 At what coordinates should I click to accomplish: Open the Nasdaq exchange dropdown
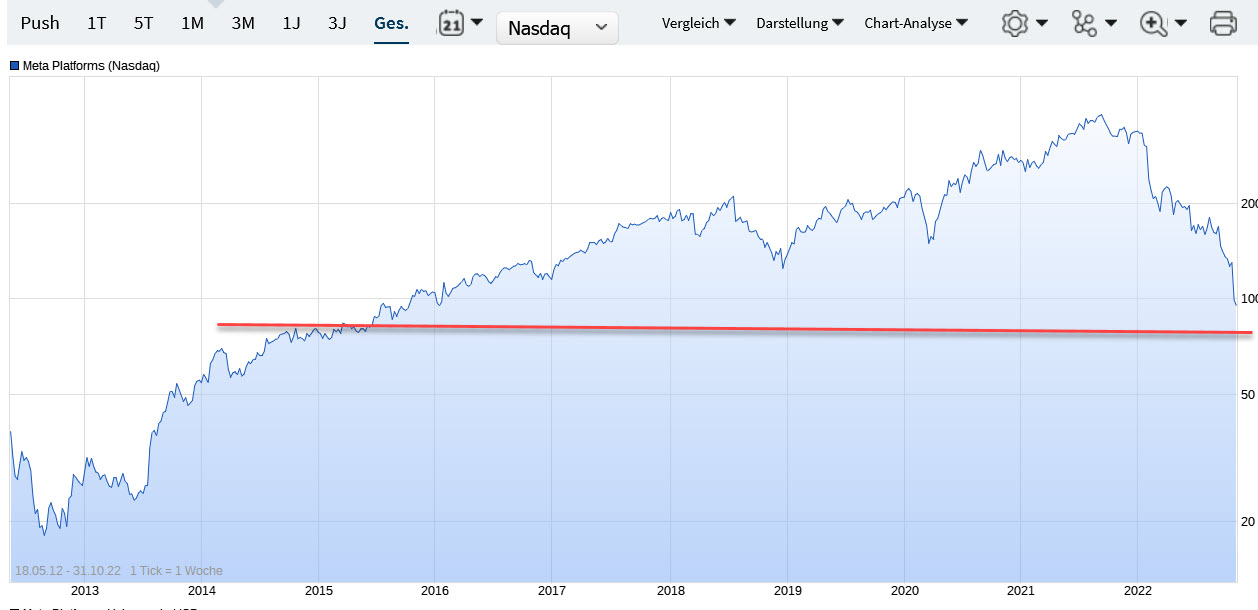coord(557,28)
